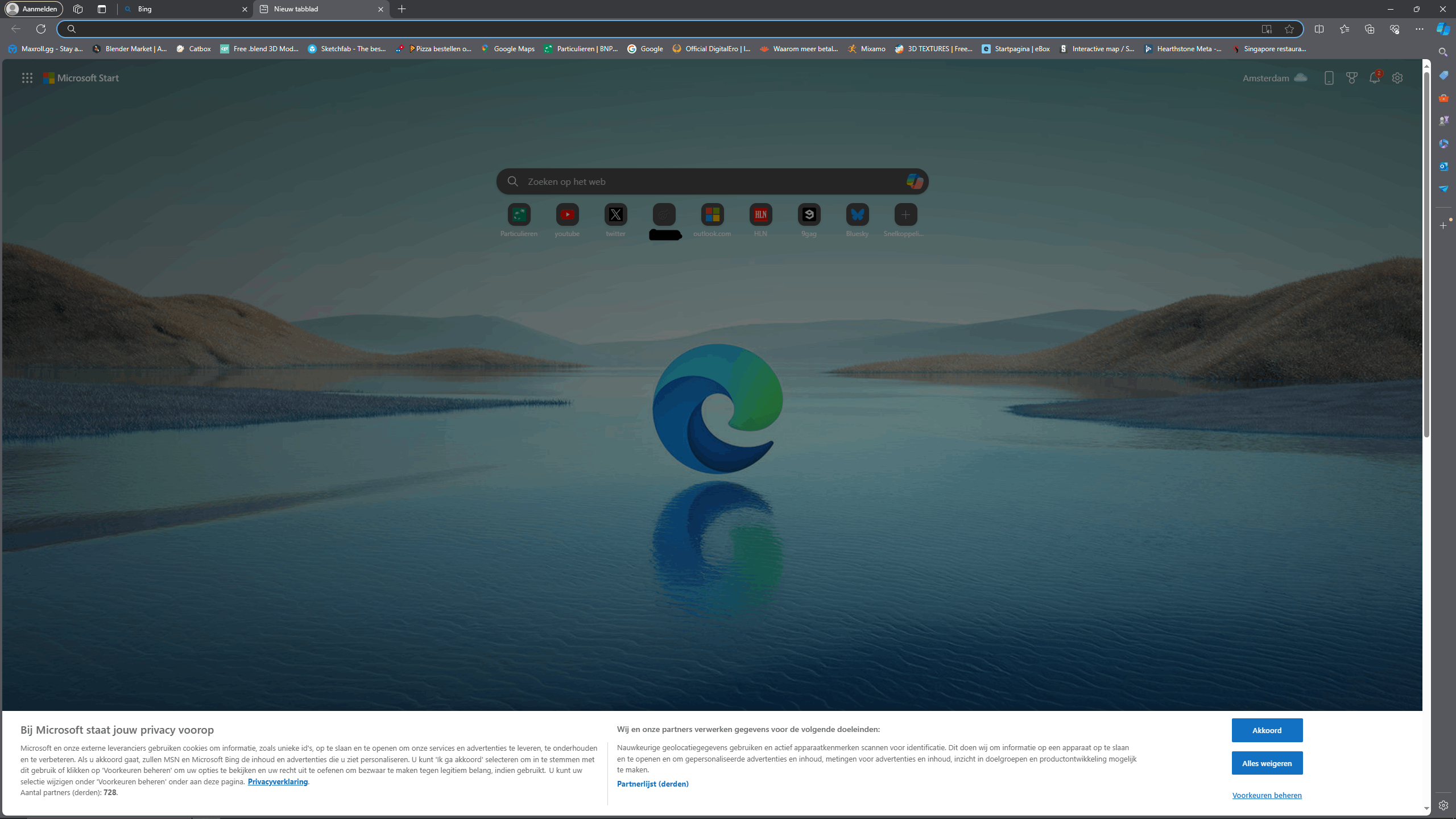
Task: Add this page to favorites star
Action: 1289,29
